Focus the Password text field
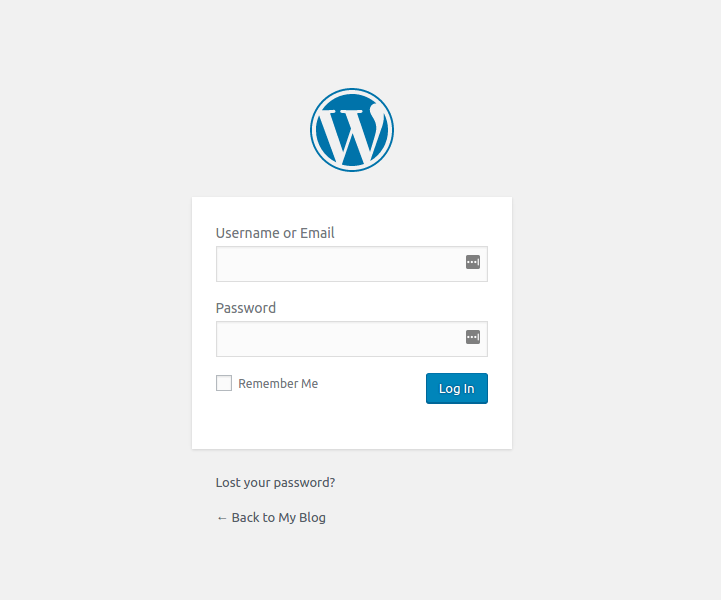This screenshot has width=721, height=600. click(338, 339)
